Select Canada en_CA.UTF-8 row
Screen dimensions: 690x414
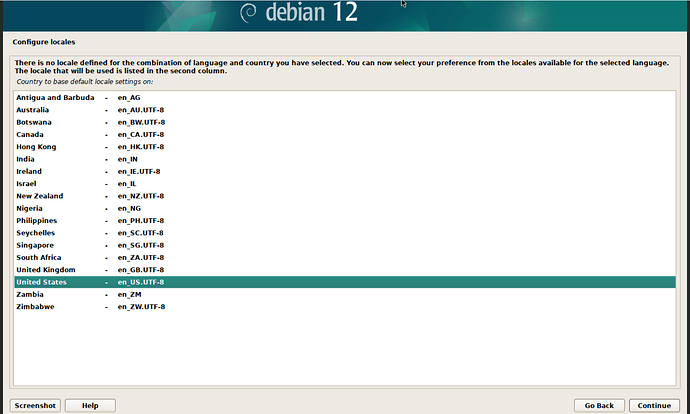click(x=345, y=135)
